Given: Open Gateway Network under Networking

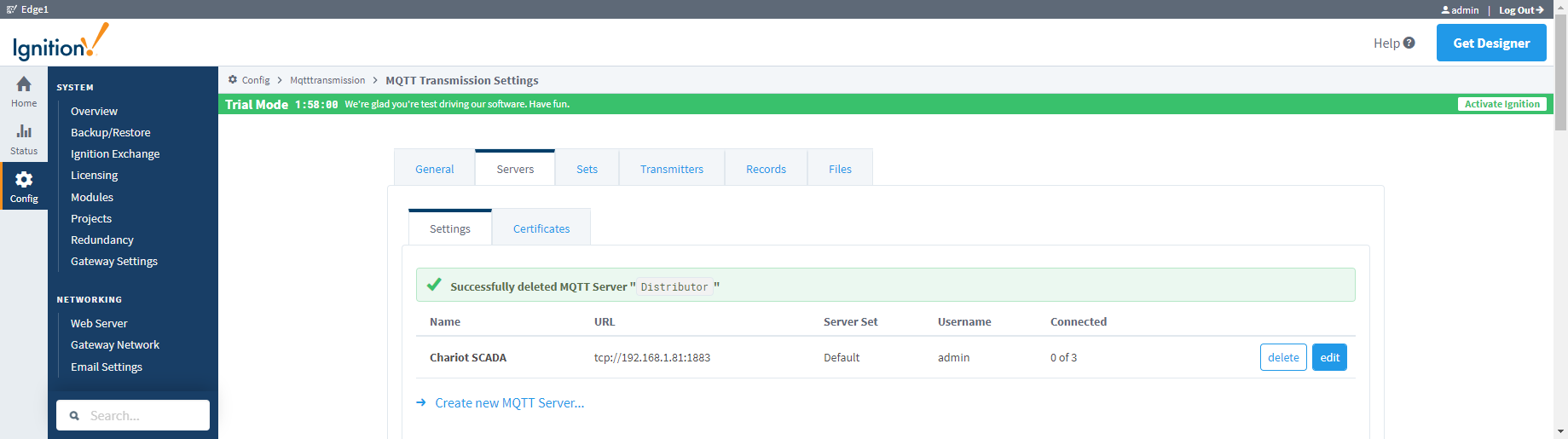Looking at the screenshot, I should pos(115,344).
